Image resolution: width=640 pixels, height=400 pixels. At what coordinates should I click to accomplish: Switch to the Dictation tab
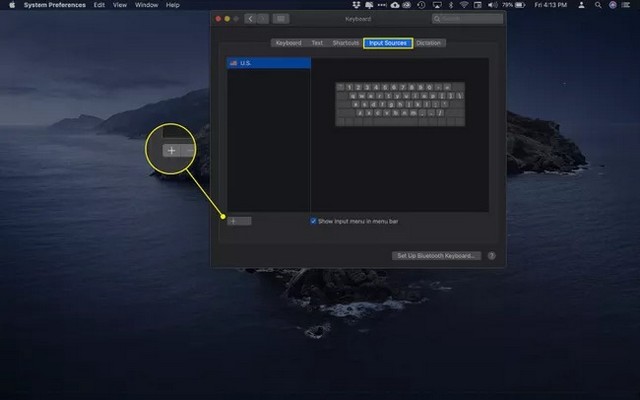pyautogui.click(x=429, y=43)
